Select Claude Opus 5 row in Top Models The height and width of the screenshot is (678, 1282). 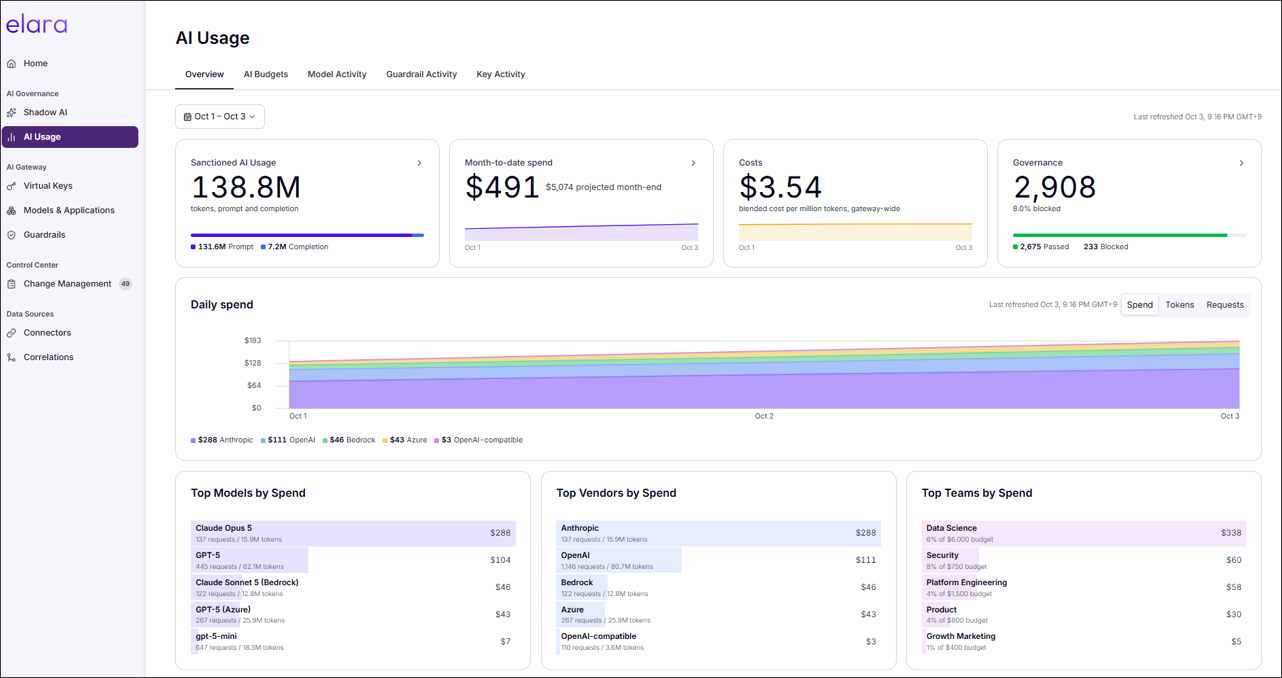[x=351, y=533]
